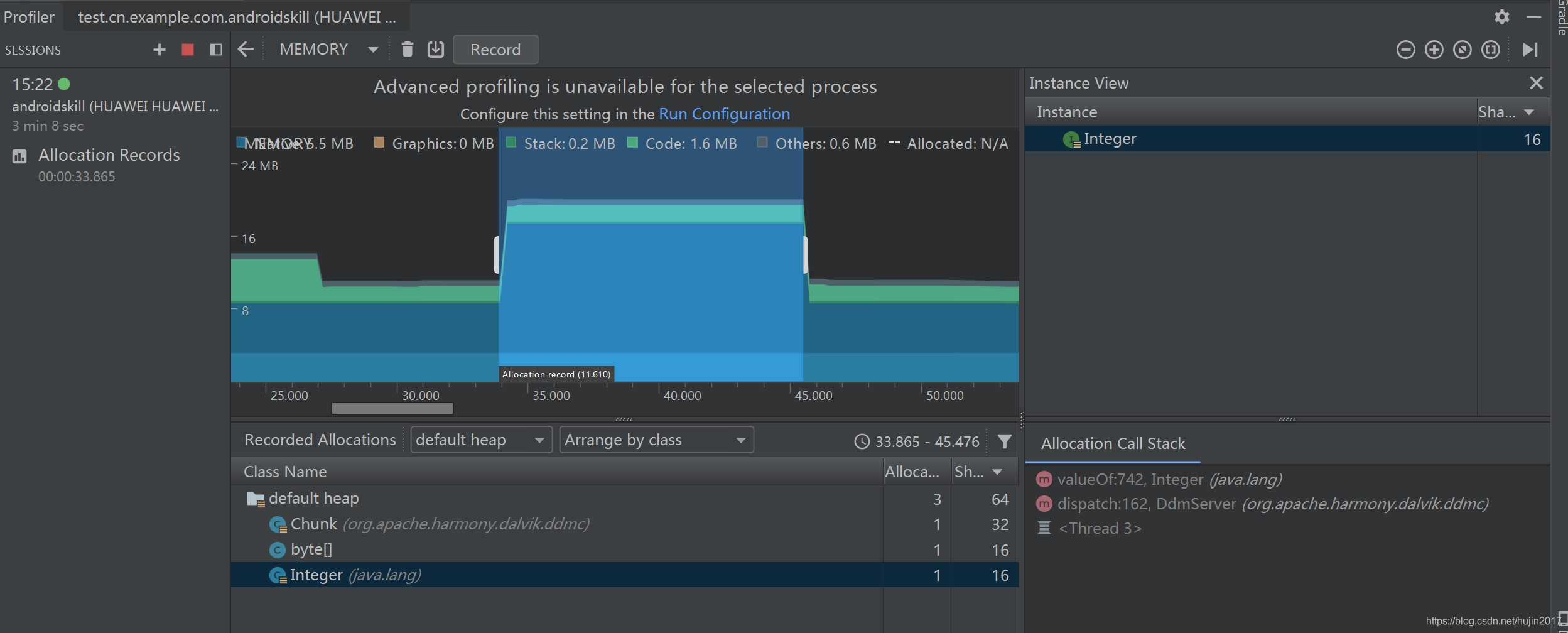Screen dimensions: 1568x633
Task: Open the default heap dropdown
Action: (481, 440)
